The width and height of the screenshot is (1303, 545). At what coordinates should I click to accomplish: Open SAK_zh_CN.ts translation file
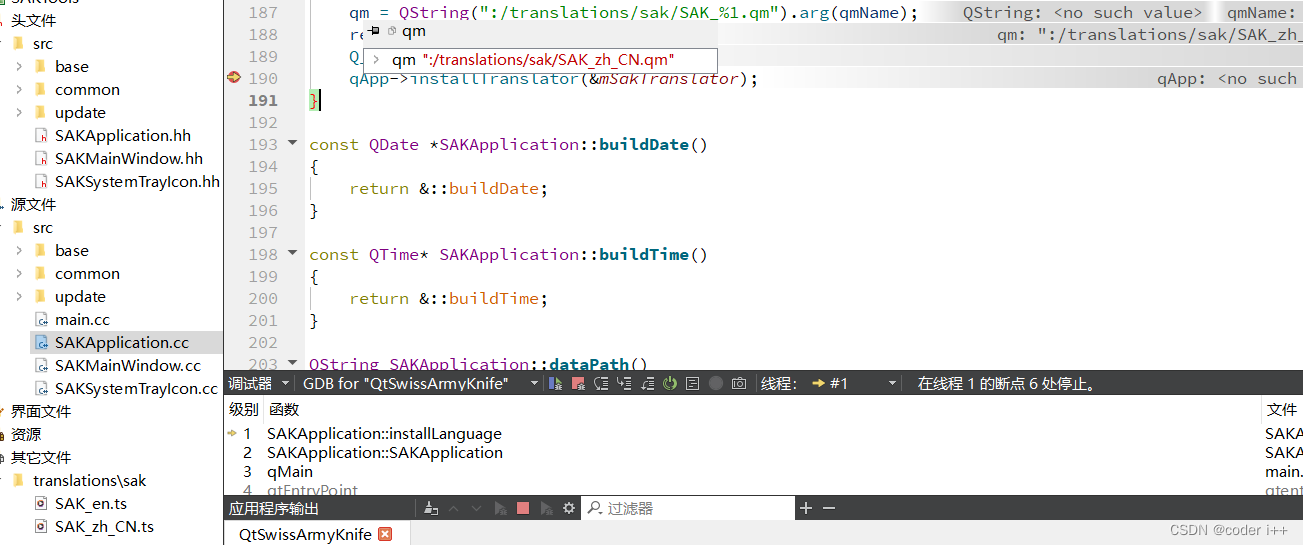coord(104,526)
